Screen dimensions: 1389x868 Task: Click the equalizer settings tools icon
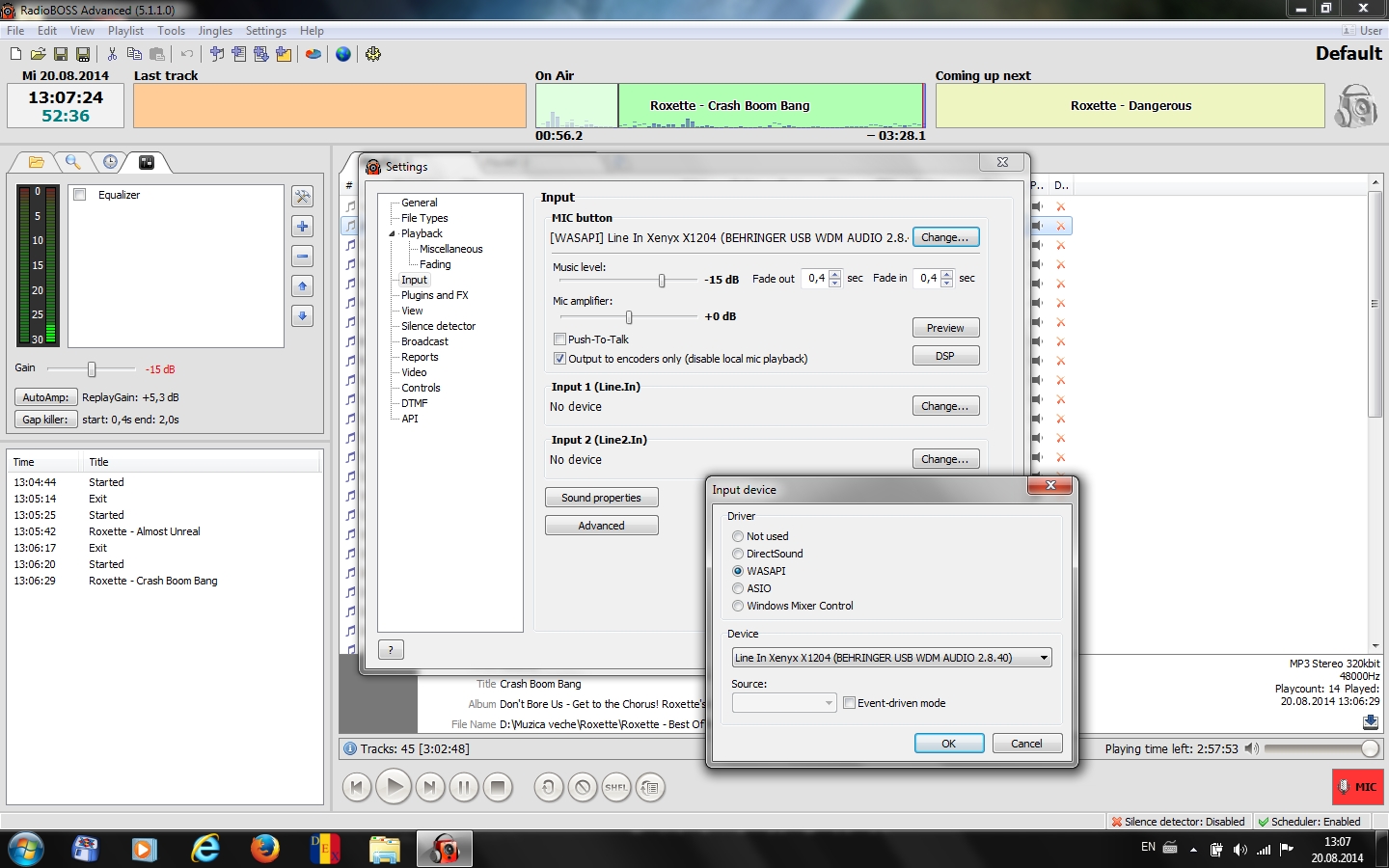click(303, 197)
